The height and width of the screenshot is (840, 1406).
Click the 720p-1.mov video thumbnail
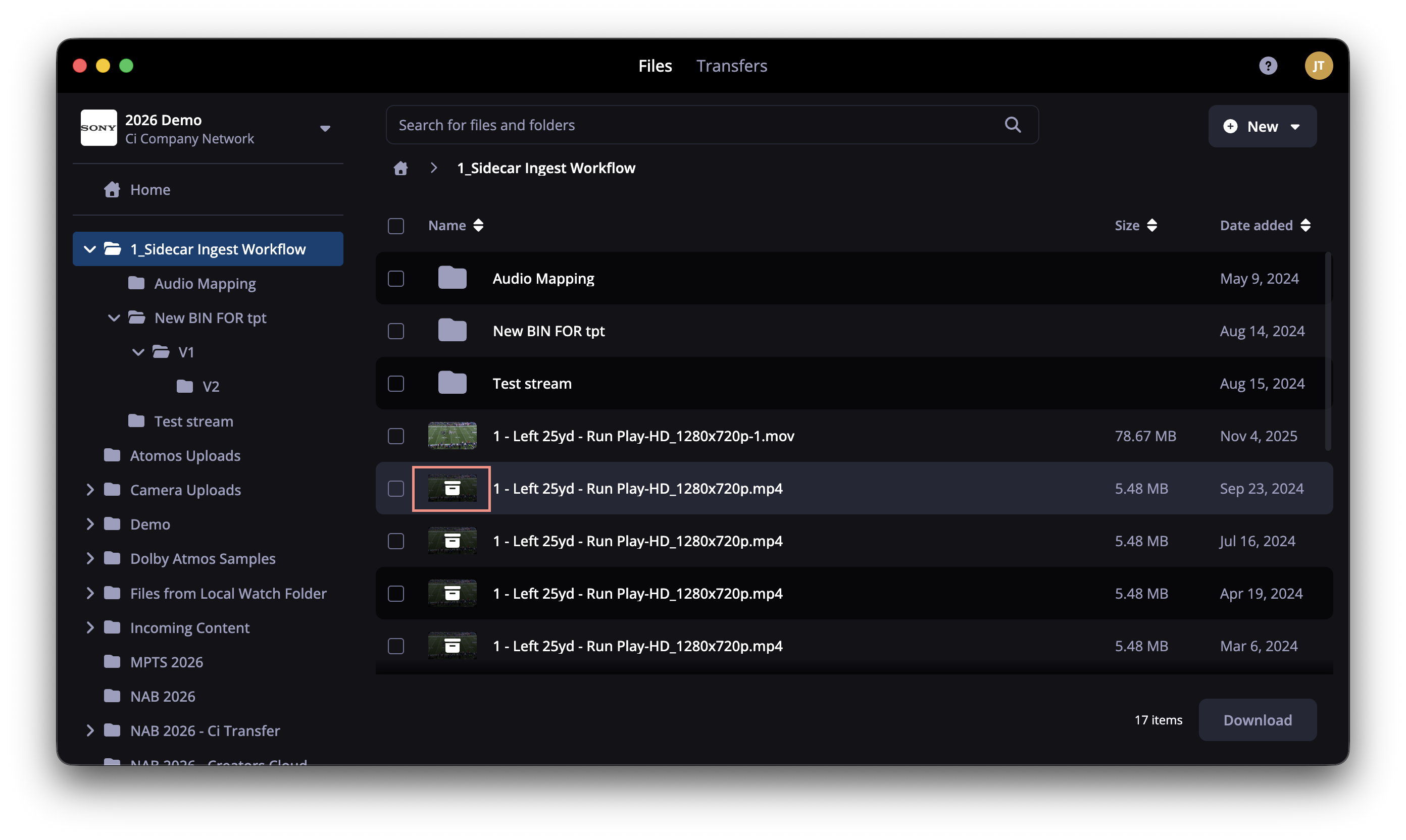tap(452, 436)
